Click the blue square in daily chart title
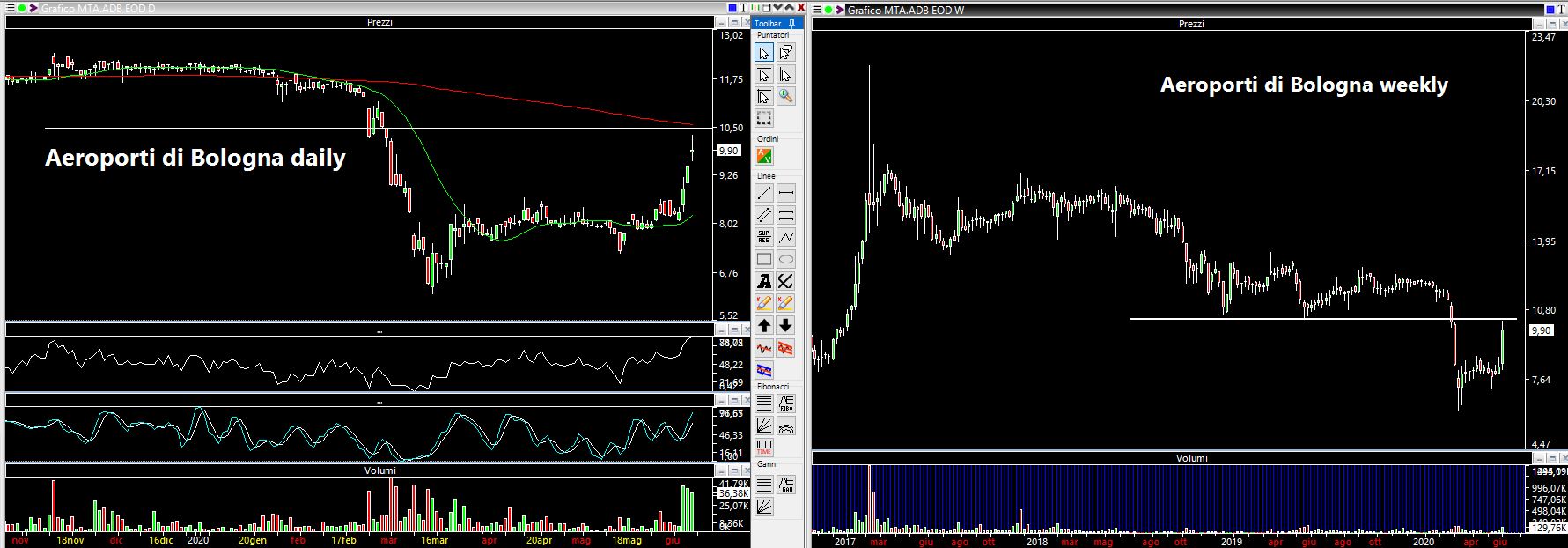This screenshot has height=548, width=1568. 732,9
